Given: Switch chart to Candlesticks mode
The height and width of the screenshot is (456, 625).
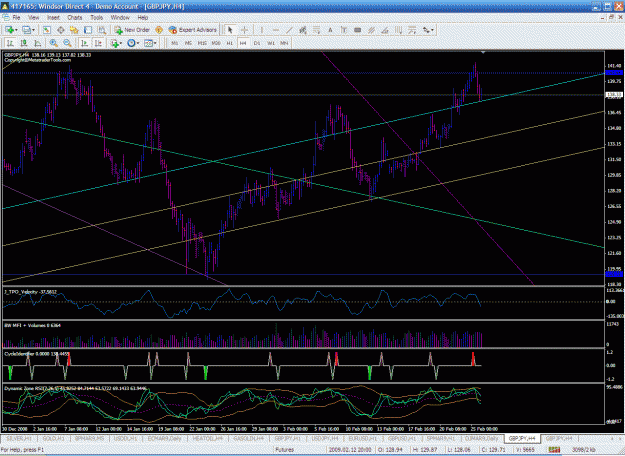Looking at the screenshot, I should click(24, 43).
